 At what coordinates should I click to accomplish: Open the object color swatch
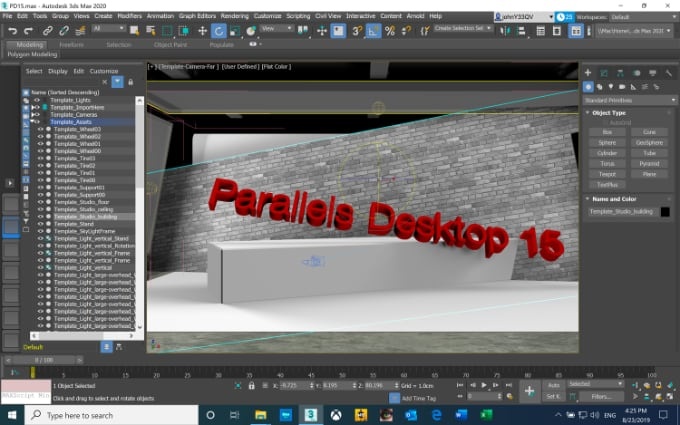pos(665,212)
